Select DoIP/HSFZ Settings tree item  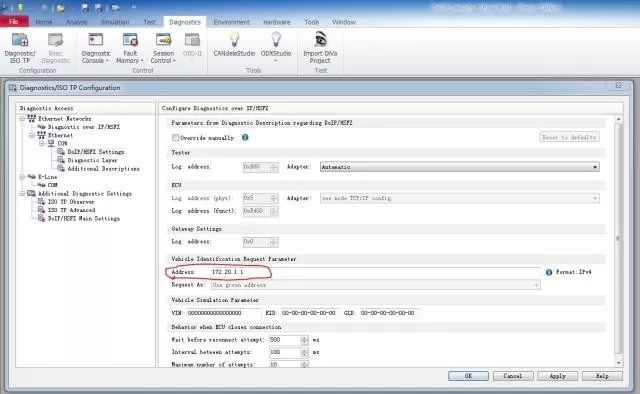coord(96,152)
